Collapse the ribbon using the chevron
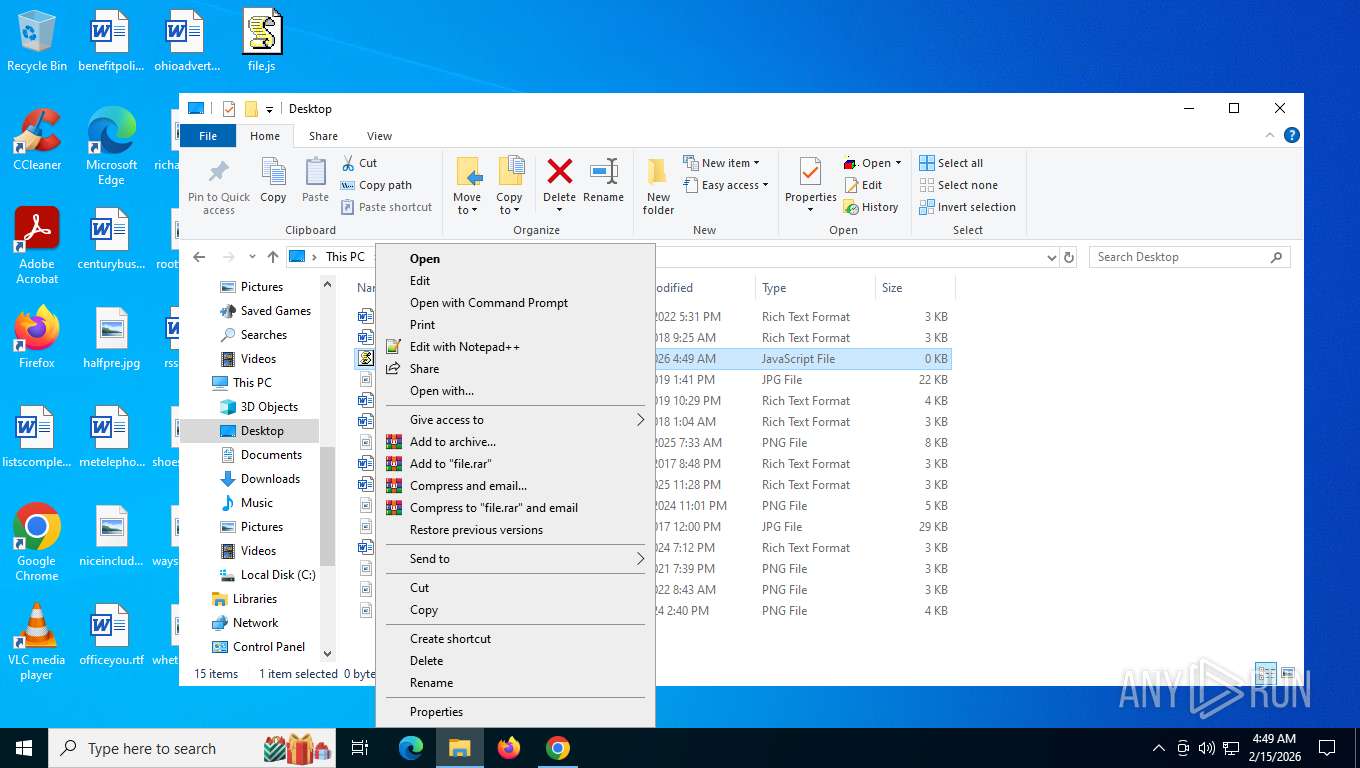The image size is (1360, 768). pos(1271,136)
